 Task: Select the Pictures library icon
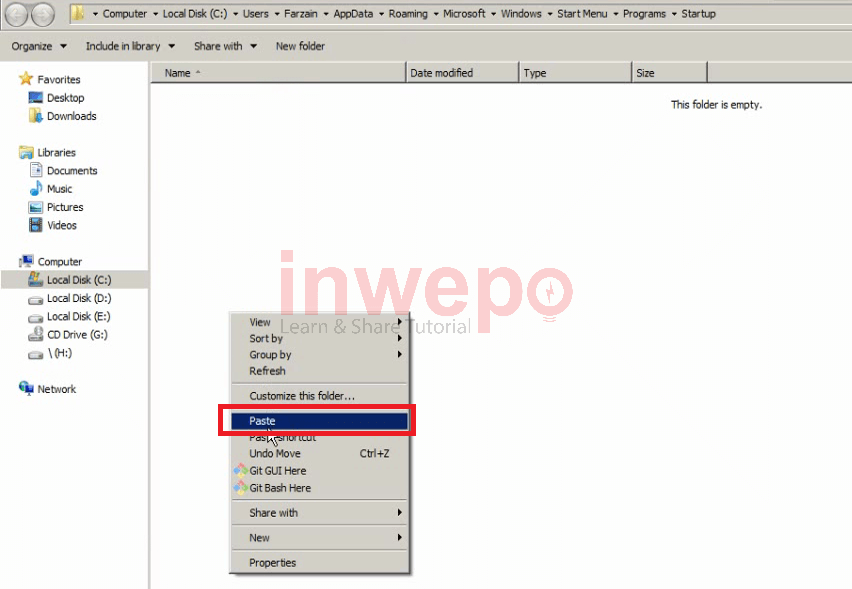(x=35, y=207)
